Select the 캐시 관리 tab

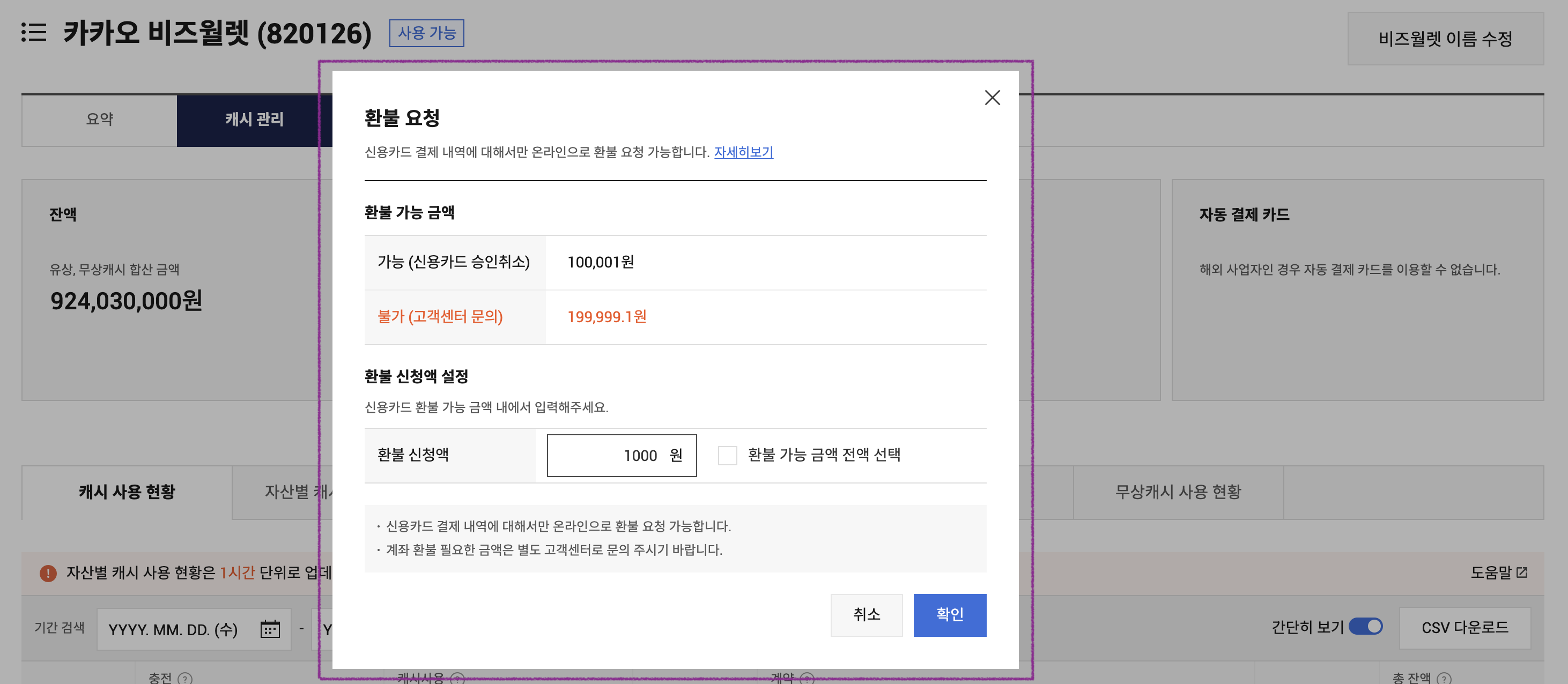pos(254,120)
